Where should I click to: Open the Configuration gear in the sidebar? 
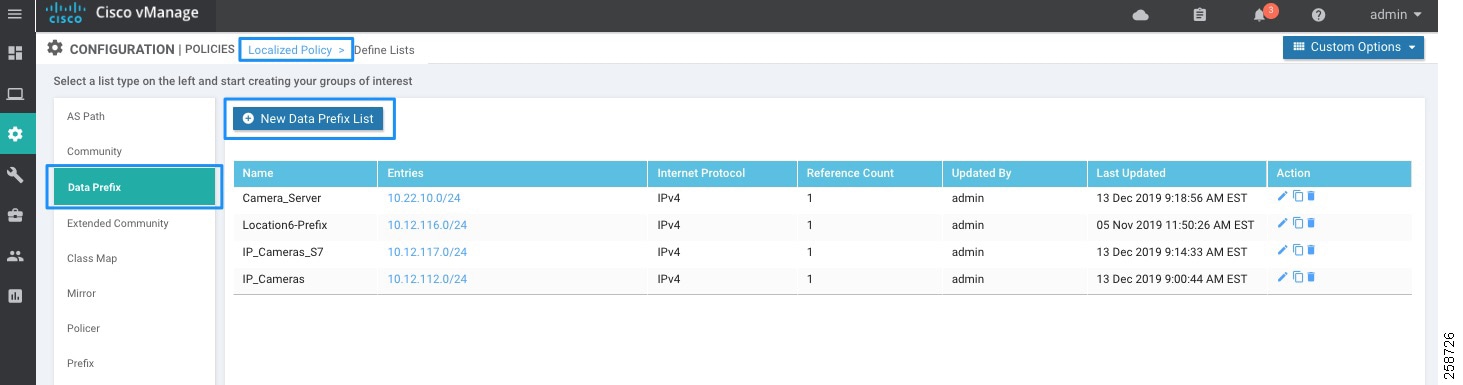(x=15, y=134)
